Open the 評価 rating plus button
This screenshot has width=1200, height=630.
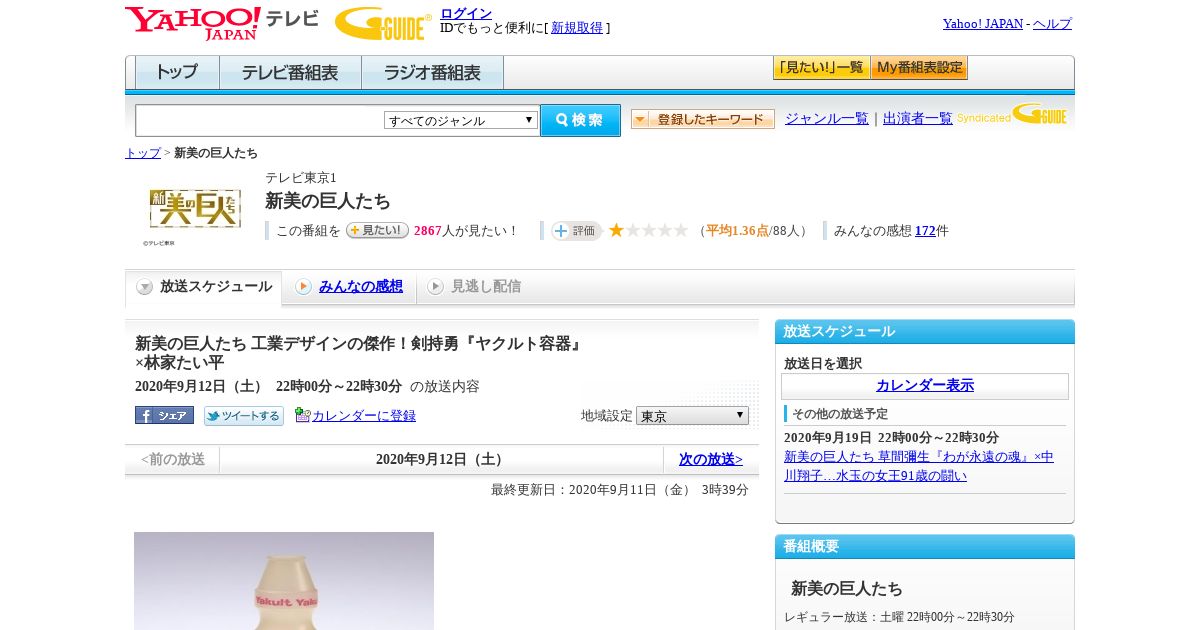pos(575,230)
